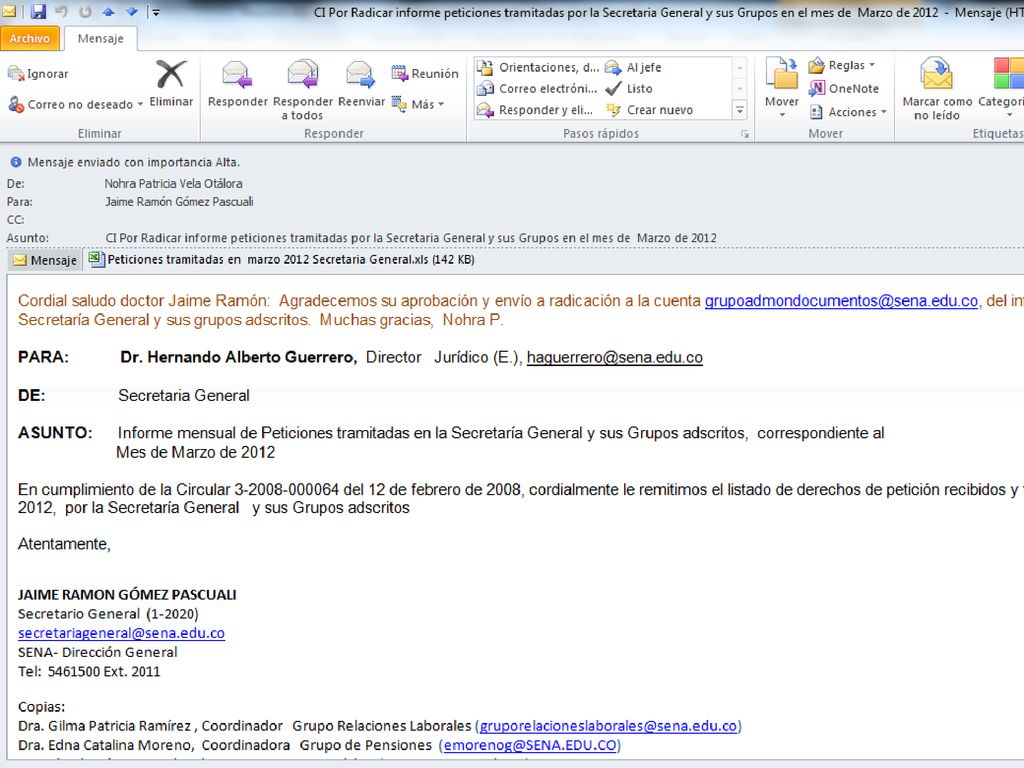Open the Mover dropdown button
The image size is (1024, 768).
coord(782,88)
